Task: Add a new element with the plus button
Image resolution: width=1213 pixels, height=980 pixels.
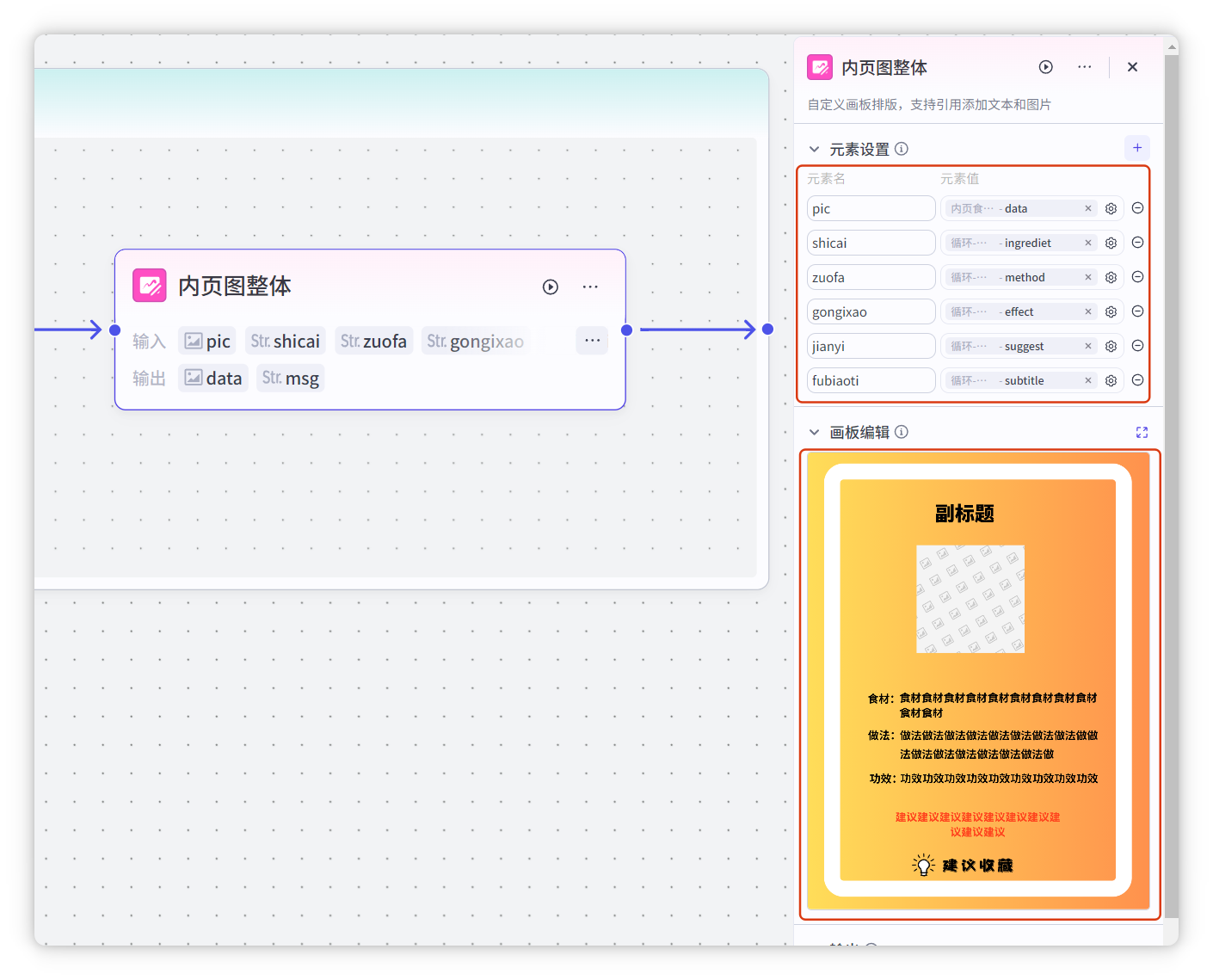Action: [x=1137, y=148]
